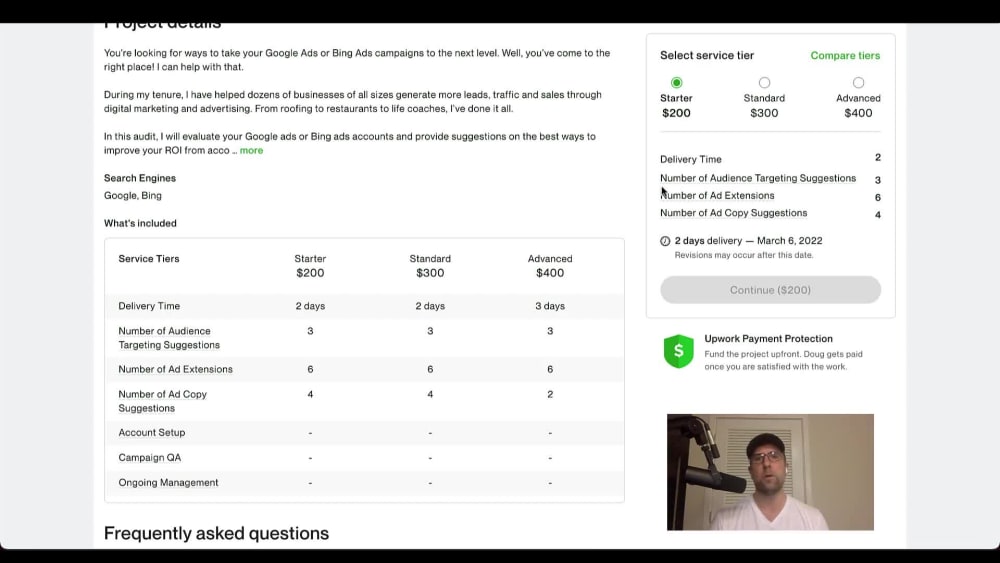Open the Compare tiers link
The image size is (1000, 563).
845,55
